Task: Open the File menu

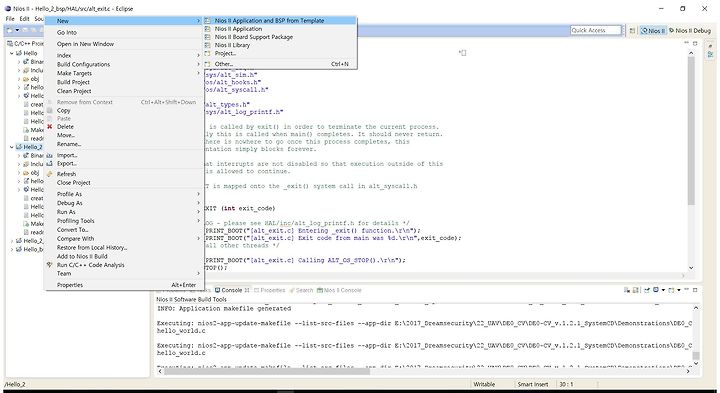Action: [x=10, y=19]
